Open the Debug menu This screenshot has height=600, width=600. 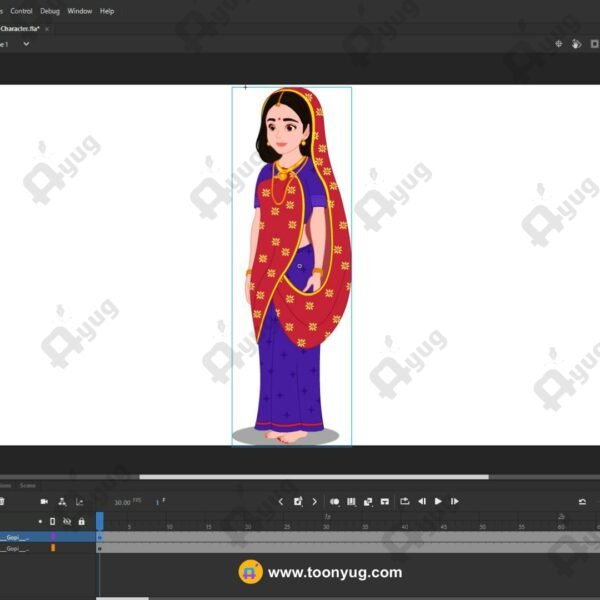pyautogui.click(x=50, y=11)
